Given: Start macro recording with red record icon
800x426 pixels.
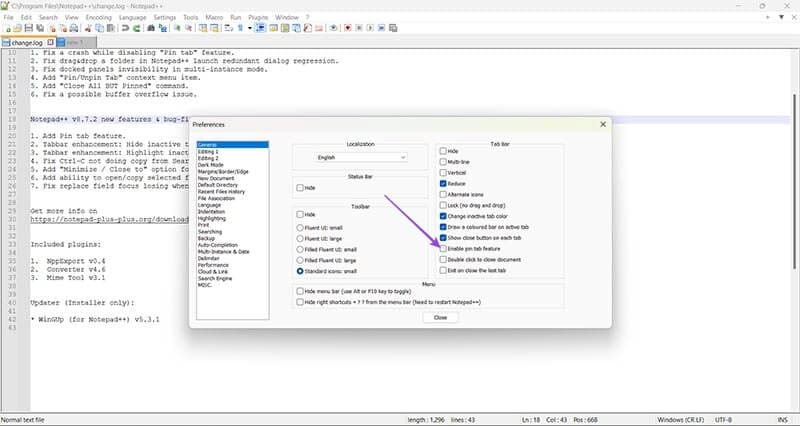Looking at the screenshot, I should point(347,28).
